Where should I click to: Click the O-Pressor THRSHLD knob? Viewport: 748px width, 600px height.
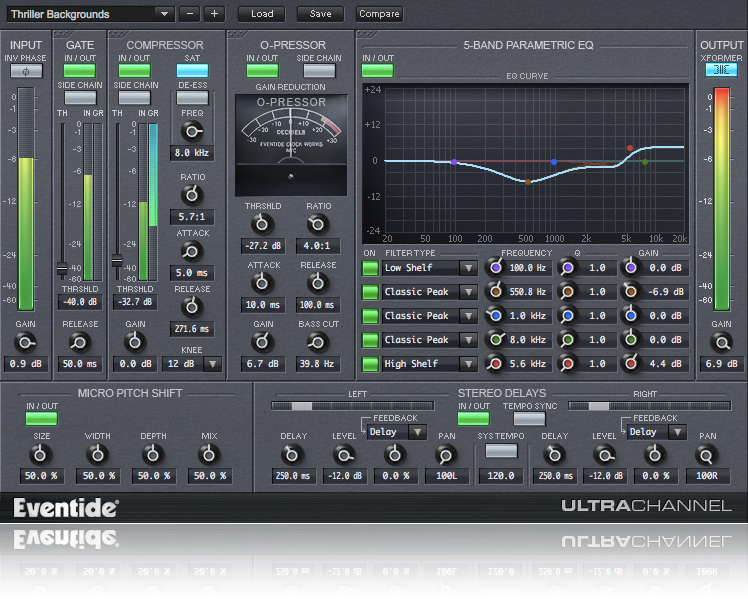tap(262, 222)
